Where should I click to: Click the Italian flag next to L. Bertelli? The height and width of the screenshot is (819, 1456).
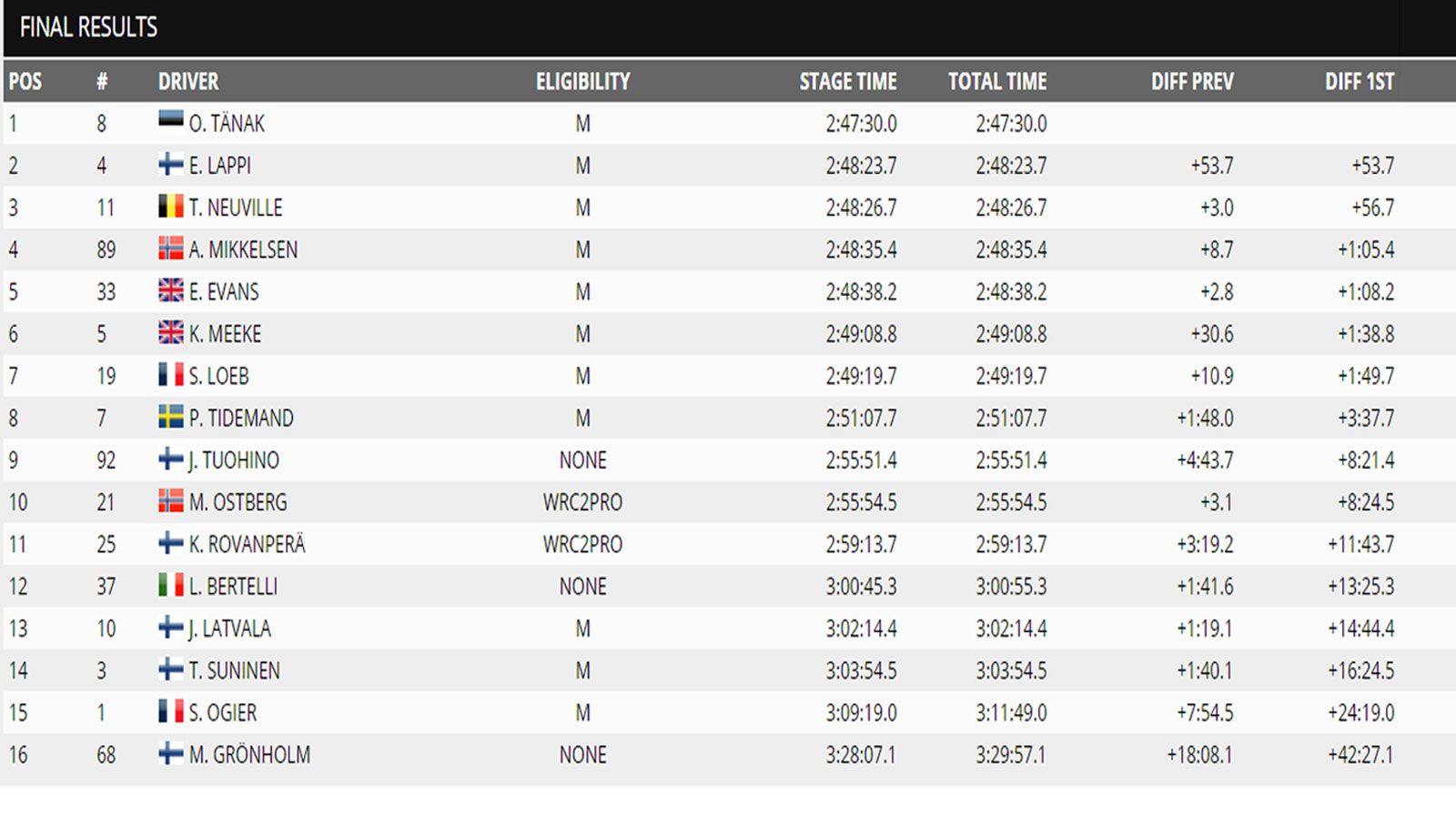point(170,585)
